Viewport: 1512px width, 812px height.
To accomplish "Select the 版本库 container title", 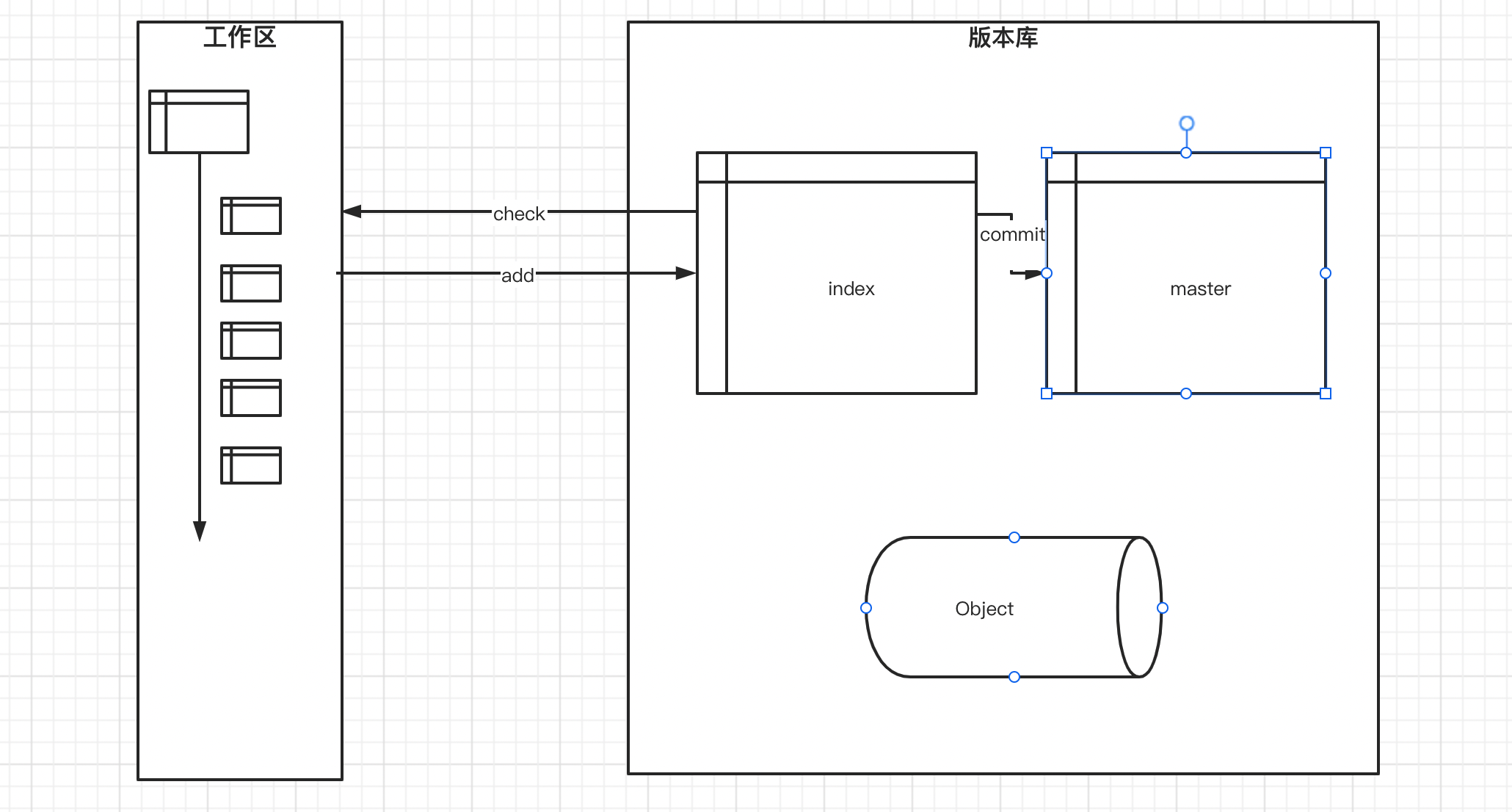I will tap(1003, 37).
